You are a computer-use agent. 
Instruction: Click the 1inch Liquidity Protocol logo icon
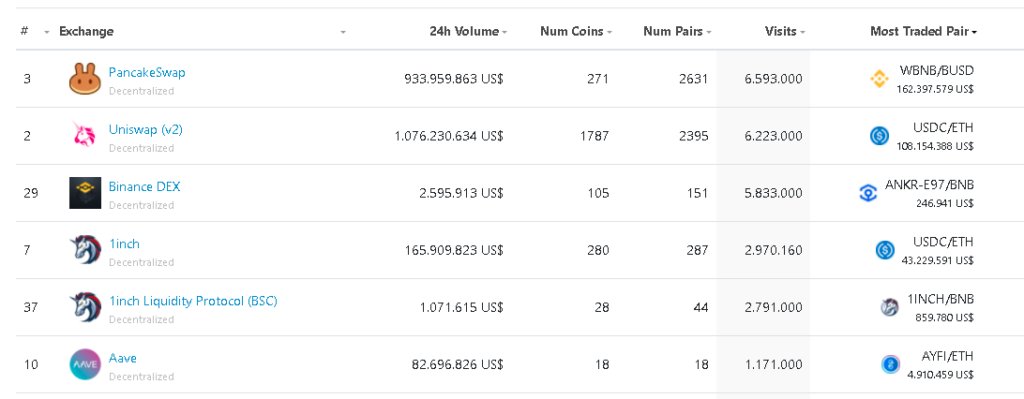[85, 307]
